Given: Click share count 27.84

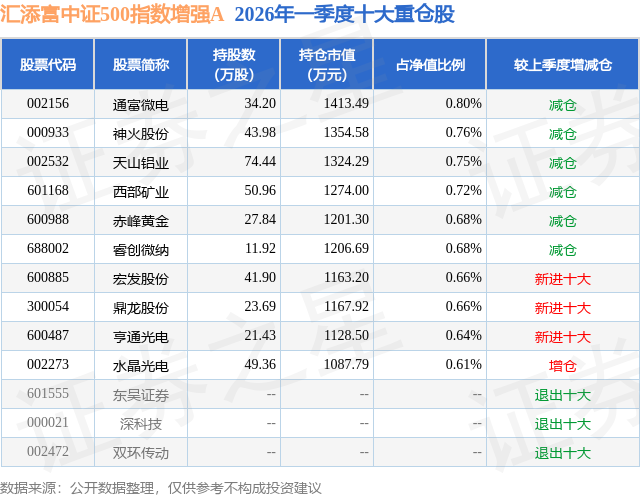Looking at the screenshot, I should click(x=260, y=220).
